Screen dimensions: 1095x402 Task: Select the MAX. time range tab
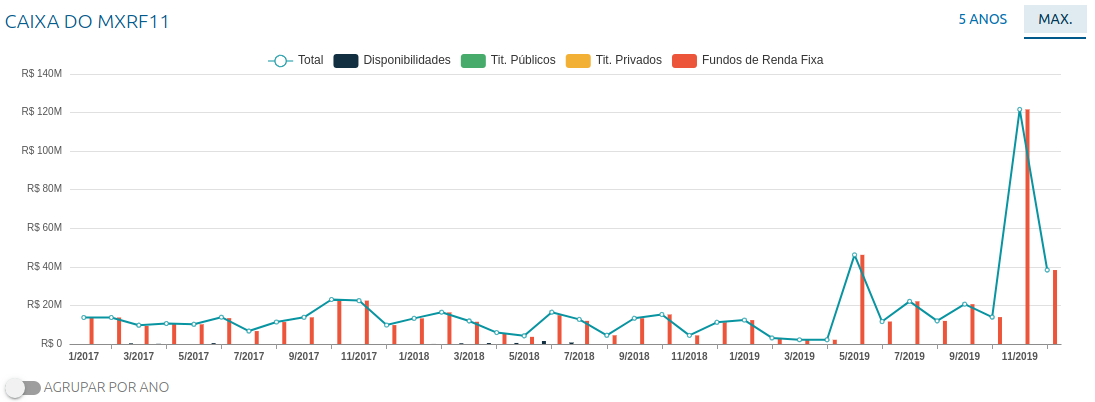[1055, 20]
